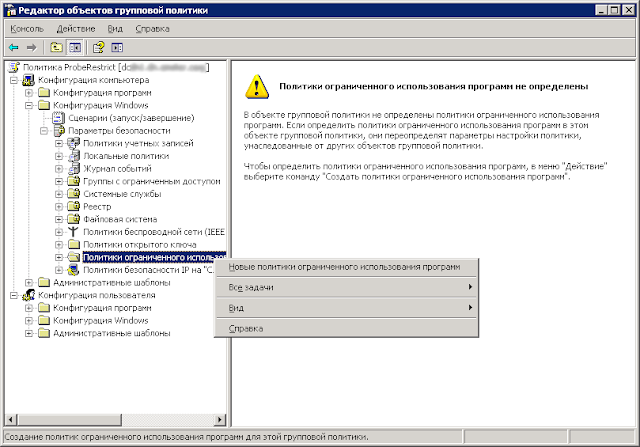The image size is (640, 447).
Task: Expand the Реестр node
Action: click(59, 207)
